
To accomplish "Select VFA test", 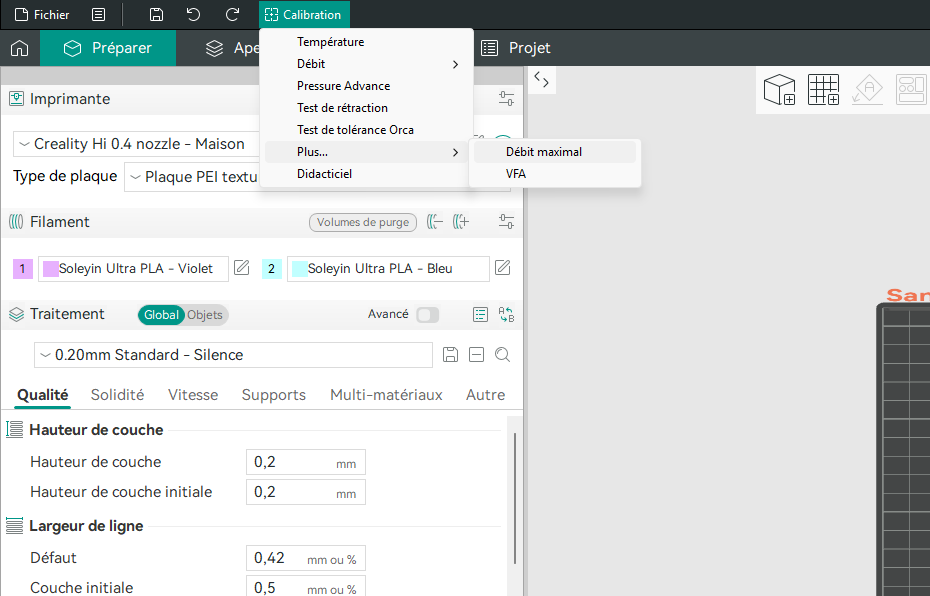I will click(x=555, y=174).
